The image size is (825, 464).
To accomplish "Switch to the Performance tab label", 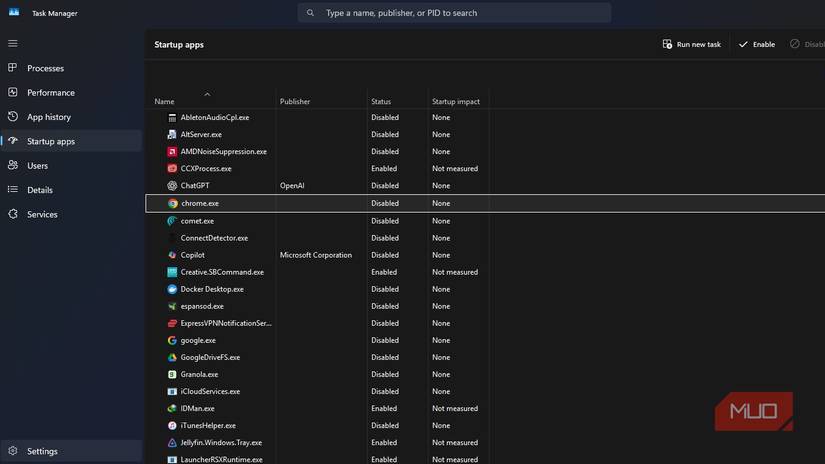I will click(51, 93).
